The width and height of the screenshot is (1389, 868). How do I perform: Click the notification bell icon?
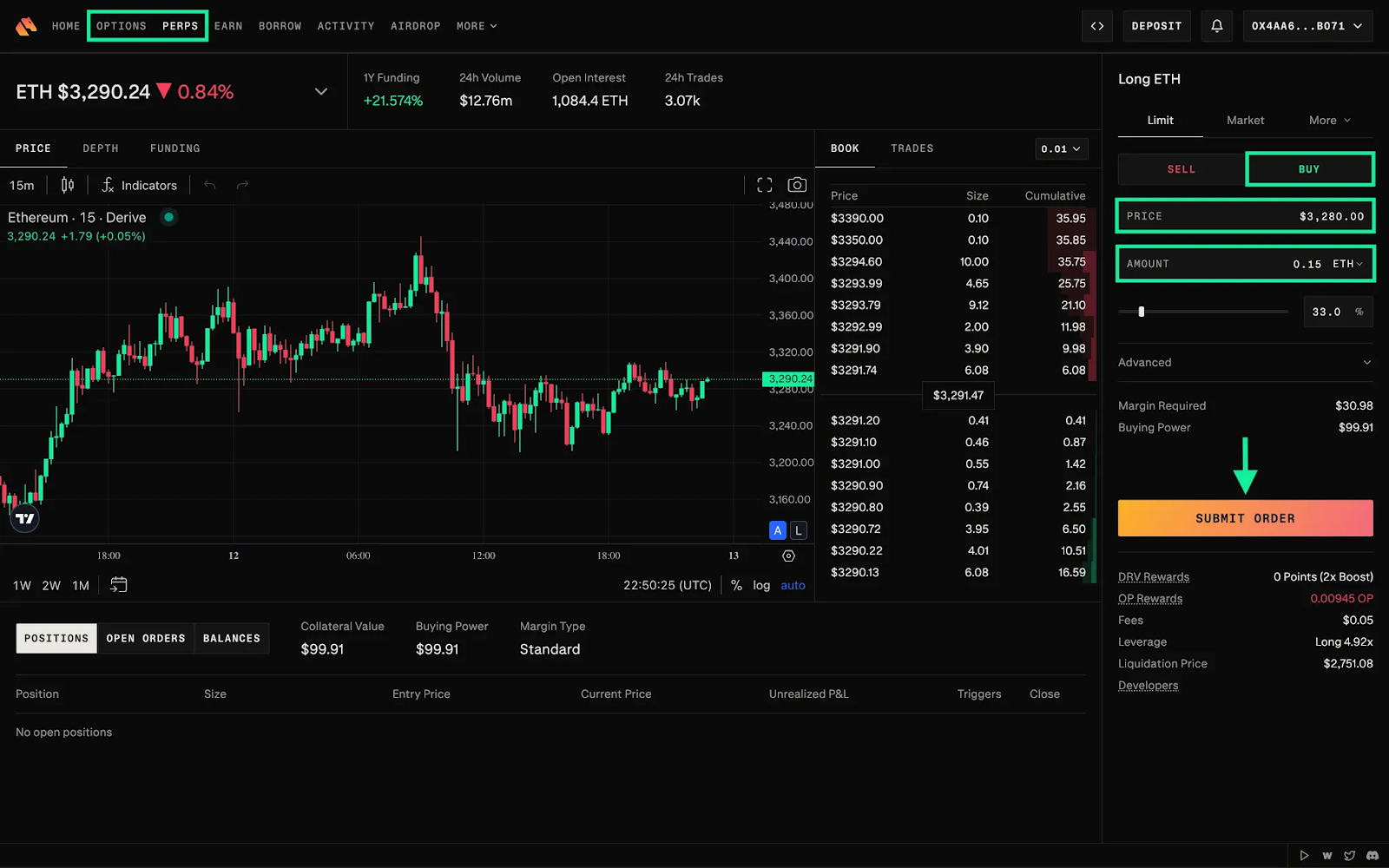click(x=1217, y=26)
